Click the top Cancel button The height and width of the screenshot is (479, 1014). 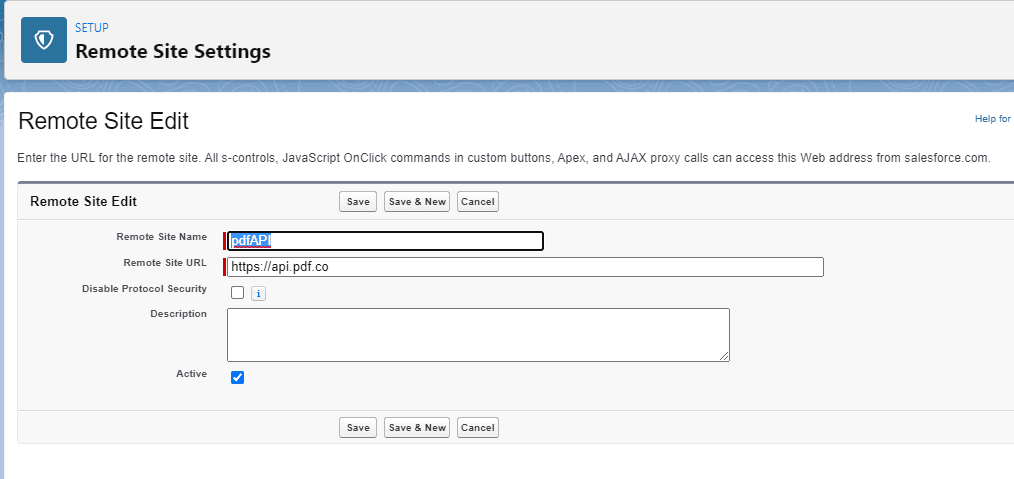click(478, 202)
